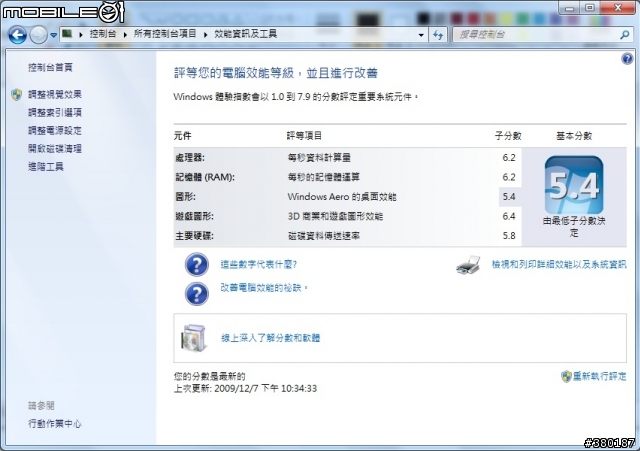The image size is (640, 451).
Task: Select the 遊戲圖形 row label
Action: (194, 216)
